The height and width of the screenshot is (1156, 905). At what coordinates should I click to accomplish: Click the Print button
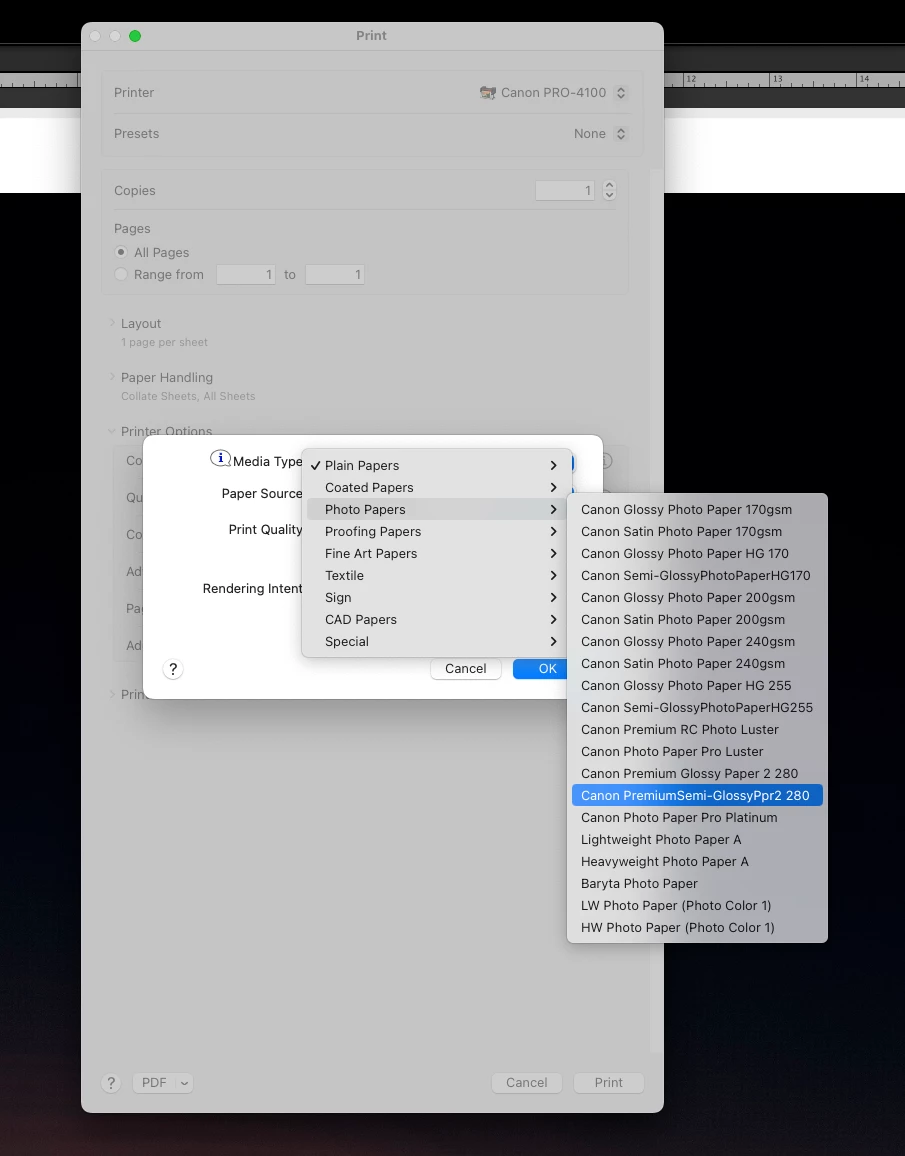[609, 1082]
